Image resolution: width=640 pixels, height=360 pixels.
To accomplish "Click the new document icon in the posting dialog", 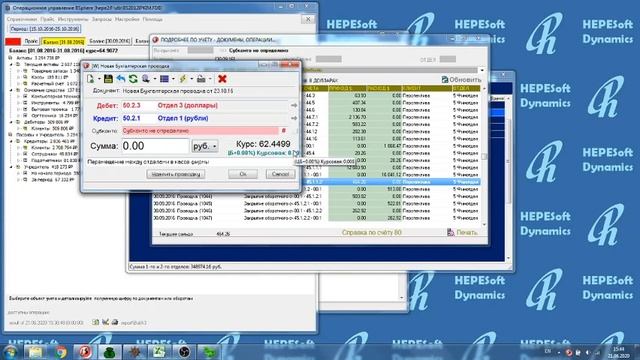I will point(91,79).
